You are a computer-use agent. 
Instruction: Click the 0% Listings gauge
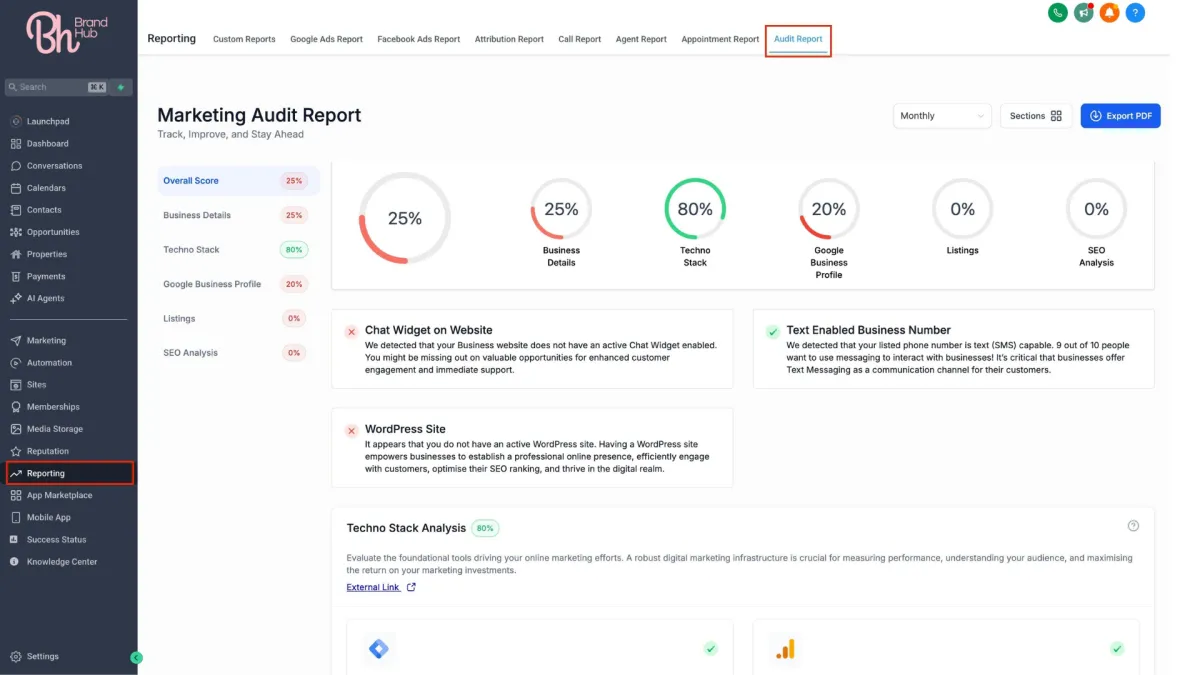coord(963,209)
